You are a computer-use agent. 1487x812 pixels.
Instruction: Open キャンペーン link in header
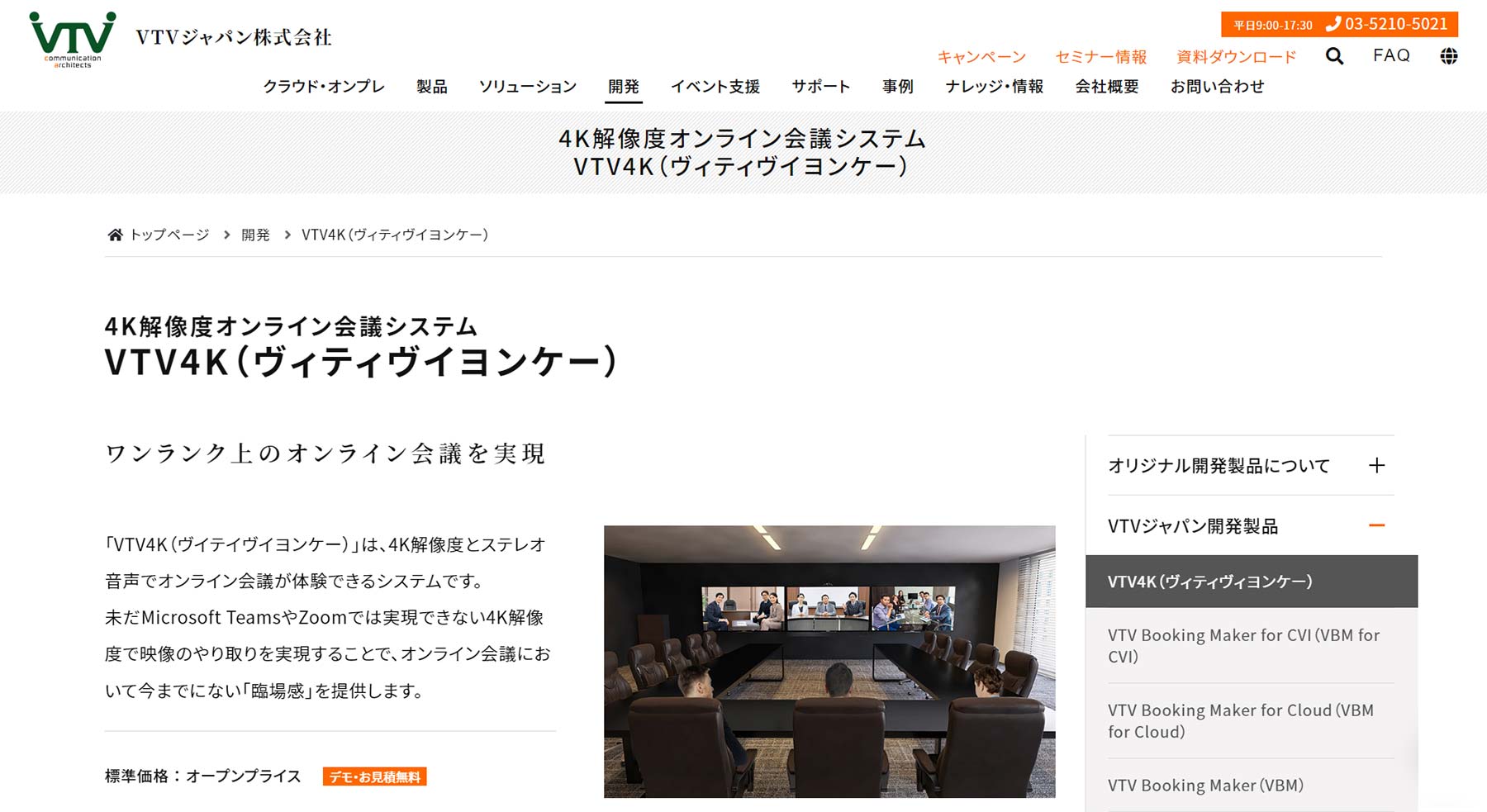(x=981, y=57)
